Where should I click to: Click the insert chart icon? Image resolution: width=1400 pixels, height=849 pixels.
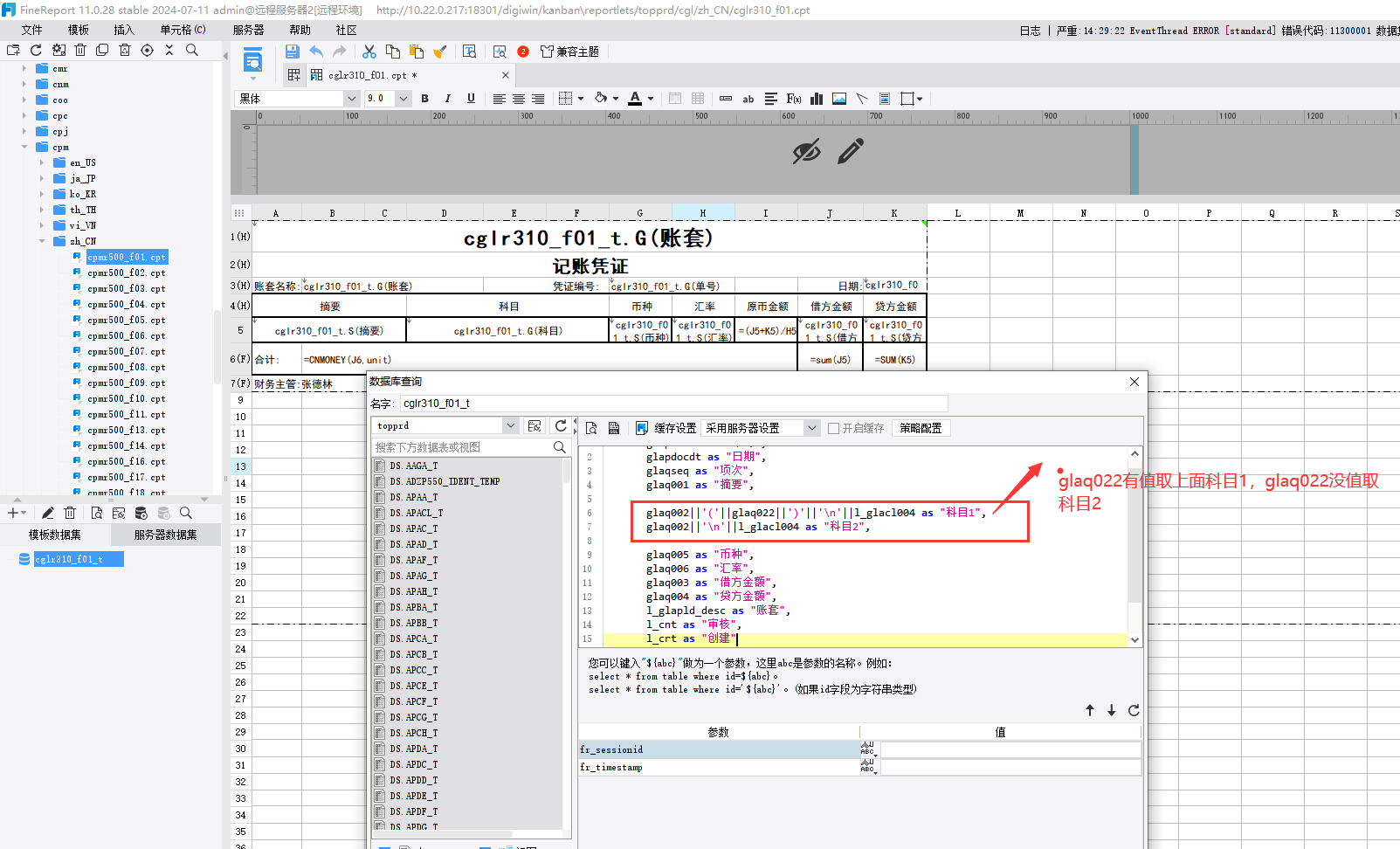(817, 99)
